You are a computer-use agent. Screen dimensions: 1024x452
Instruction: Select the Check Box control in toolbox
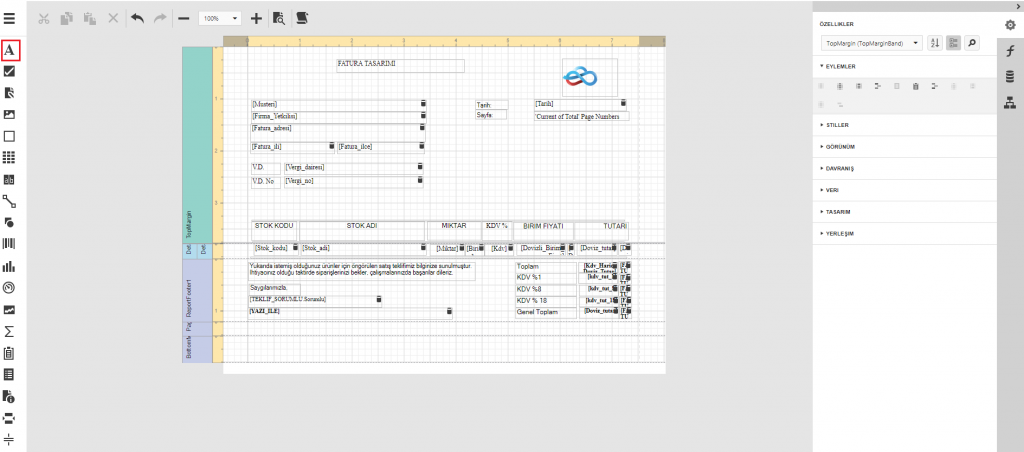coord(9,71)
